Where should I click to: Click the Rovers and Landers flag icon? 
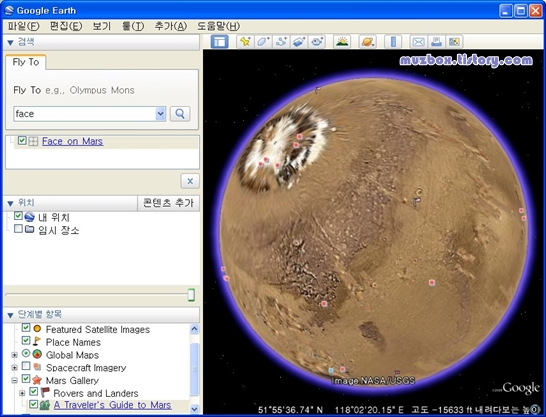(45, 393)
